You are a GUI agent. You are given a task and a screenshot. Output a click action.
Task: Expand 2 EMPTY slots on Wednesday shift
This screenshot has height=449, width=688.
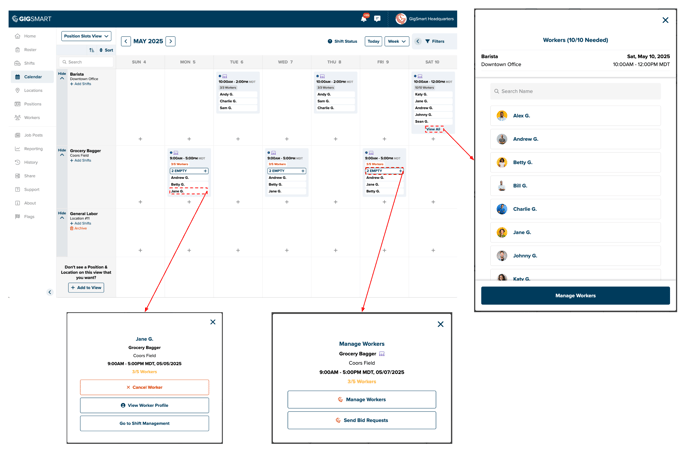(287, 171)
